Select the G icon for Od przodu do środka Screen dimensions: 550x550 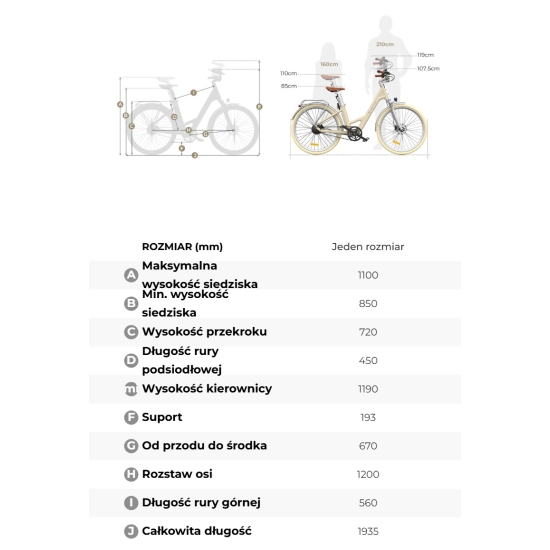tap(131, 446)
